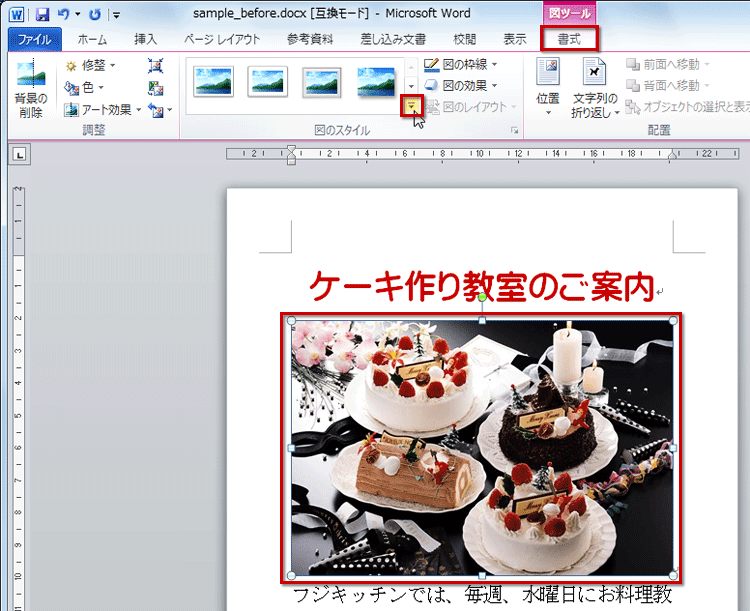Click the top-left picture resize handle

(291, 321)
